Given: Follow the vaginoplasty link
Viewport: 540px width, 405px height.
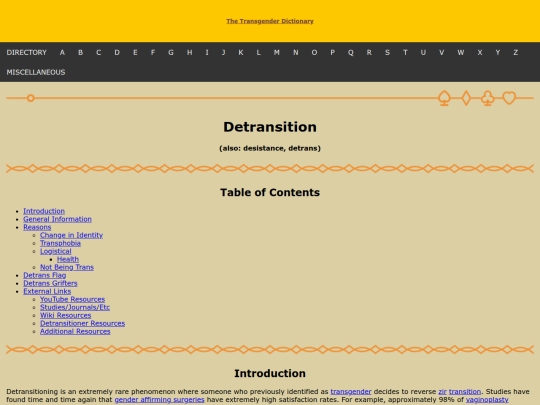Looking at the screenshot, I should coord(487,399).
